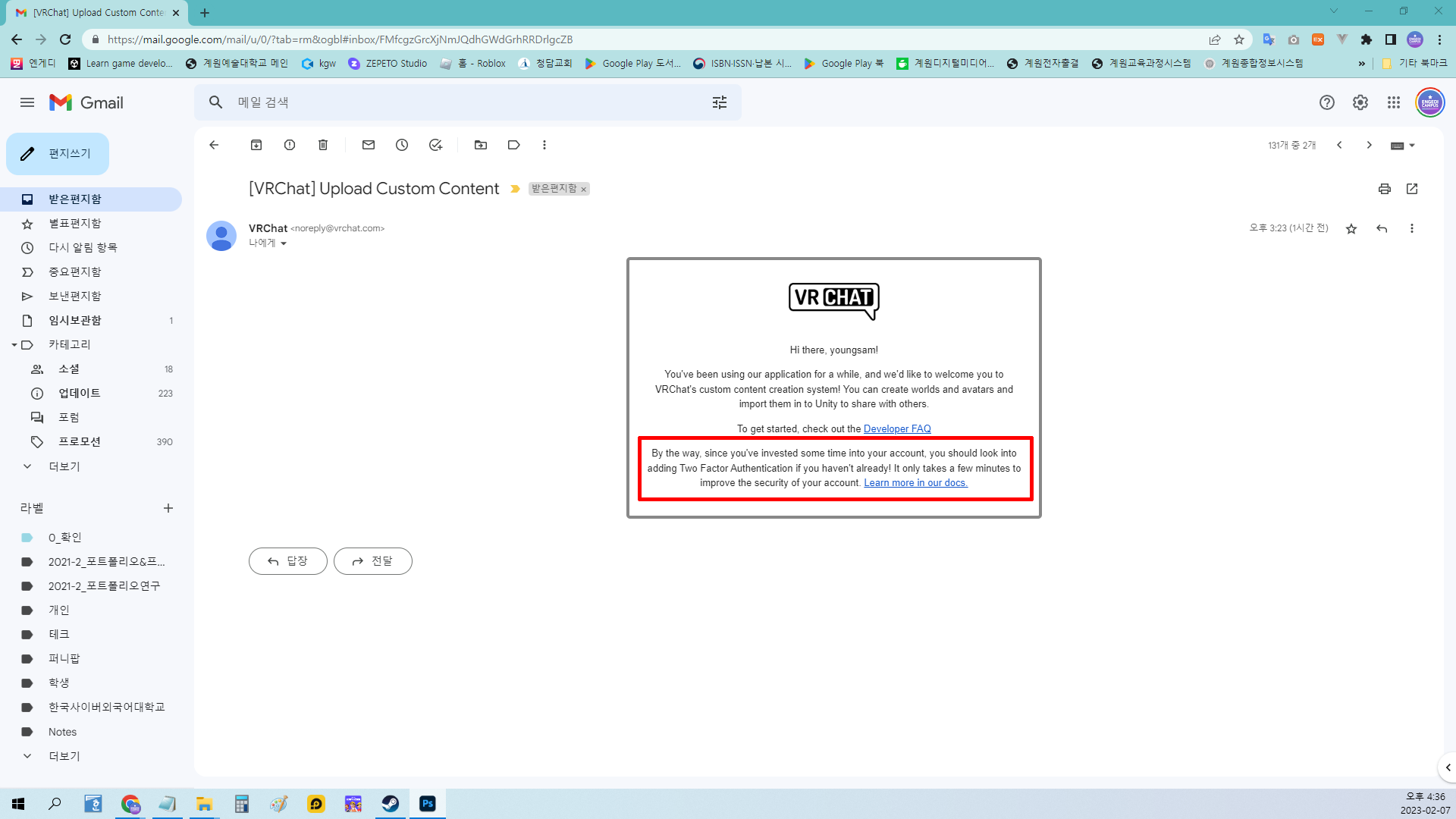Print the email
1456x819 pixels.
click(x=1385, y=189)
